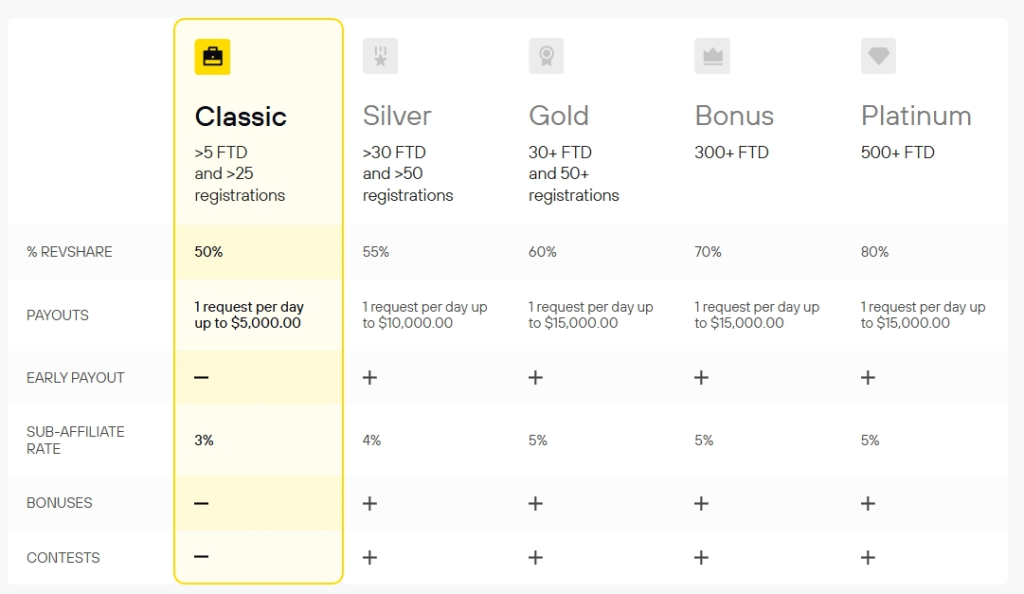Viewport: 1024px width, 594px height.
Task: Click the % REVSHARE row label
Action: tap(69, 252)
